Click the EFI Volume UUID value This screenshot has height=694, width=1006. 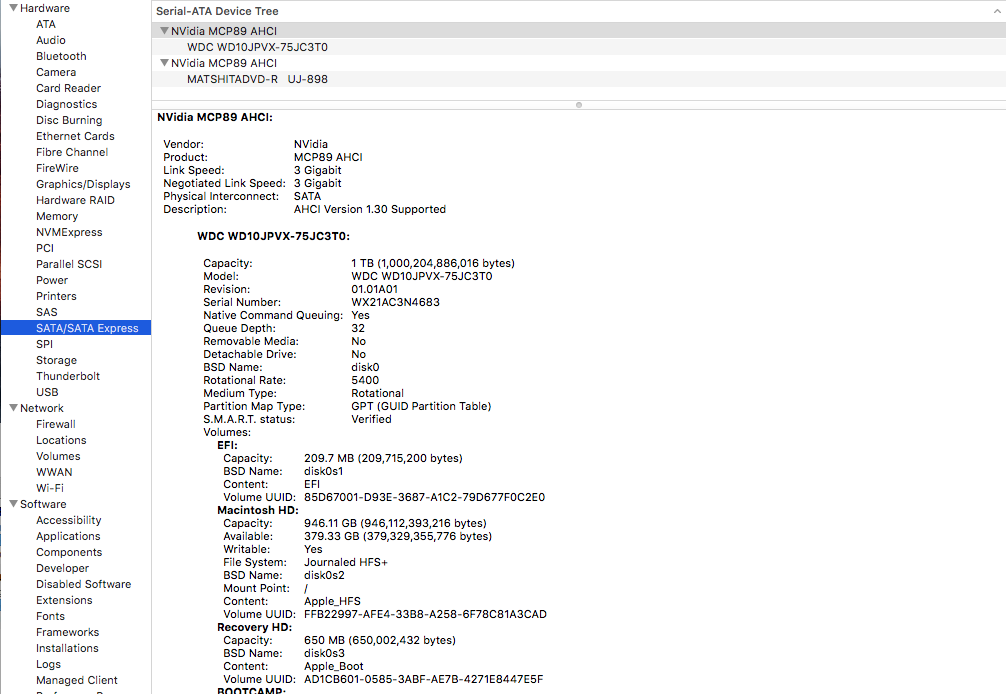[424, 497]
